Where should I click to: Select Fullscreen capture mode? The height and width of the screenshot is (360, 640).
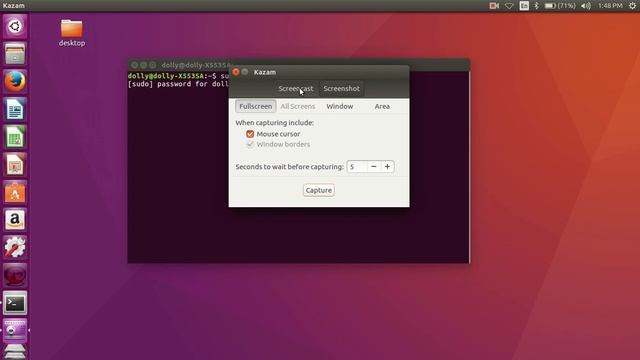[x=256, y=106]
